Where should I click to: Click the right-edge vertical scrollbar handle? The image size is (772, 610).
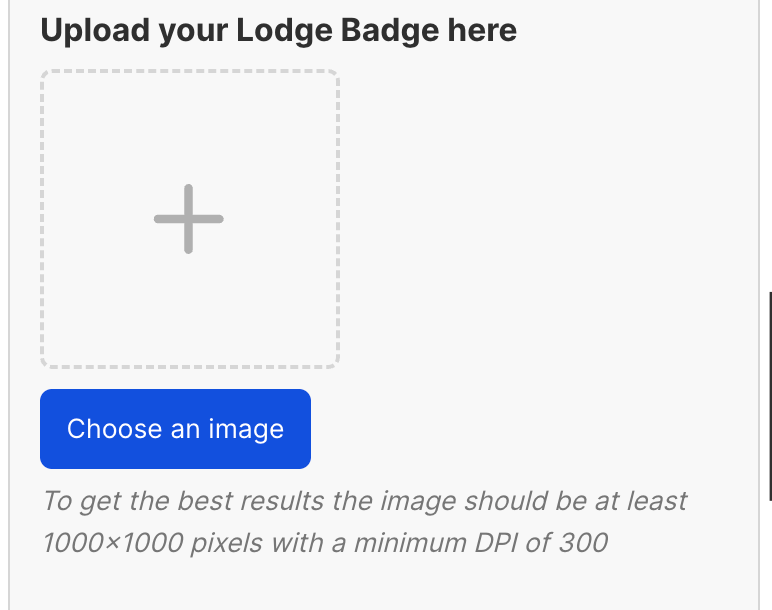tap(770, 396)
